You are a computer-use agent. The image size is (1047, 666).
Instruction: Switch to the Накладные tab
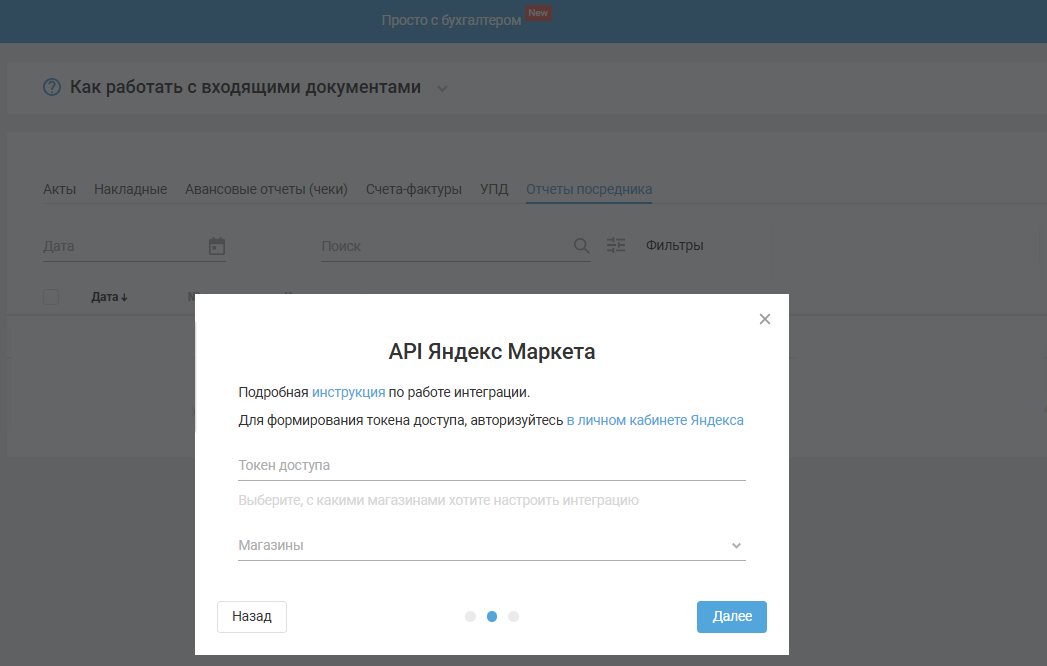[x=130, y=189]
